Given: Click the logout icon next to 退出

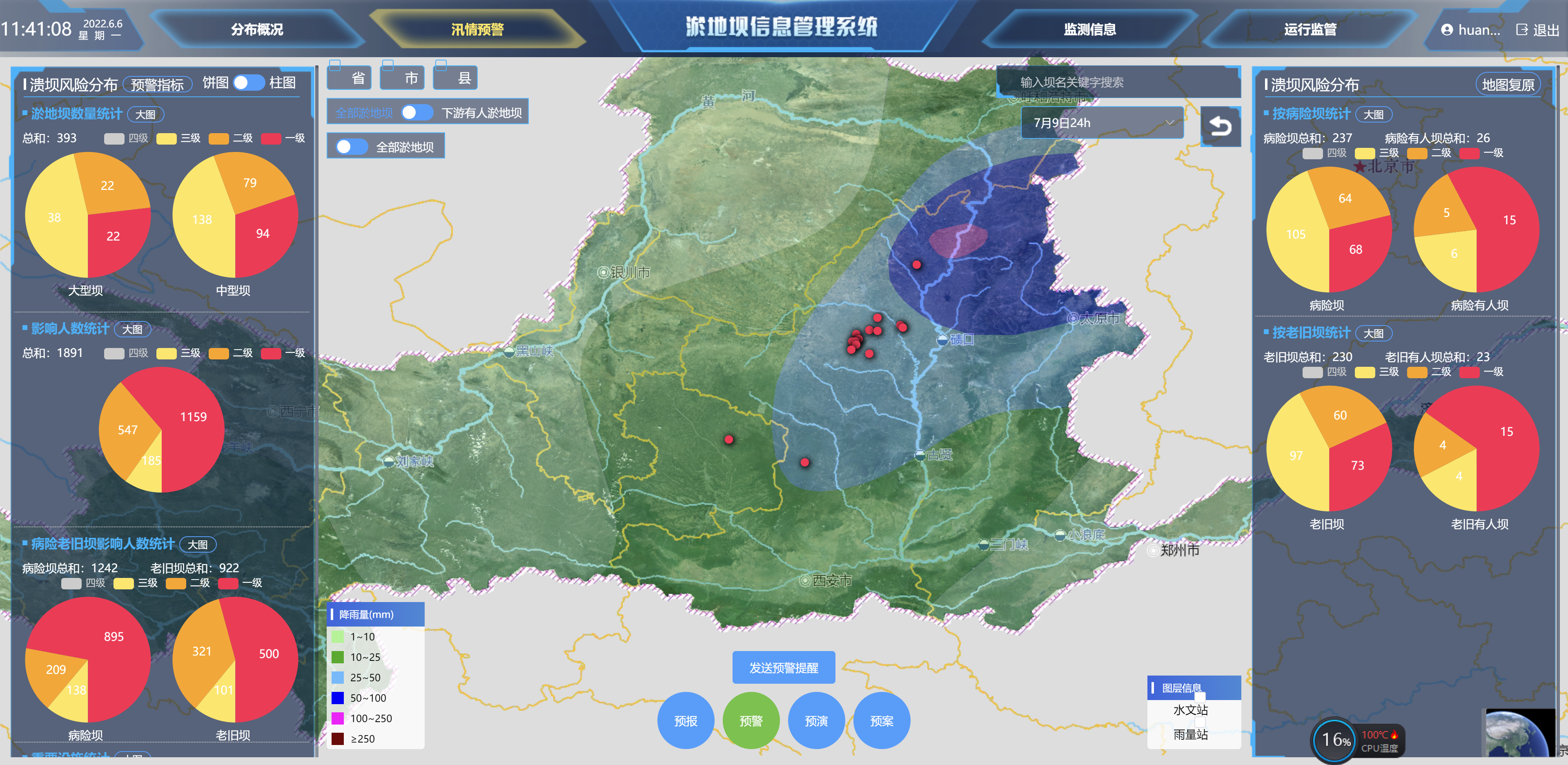Looking at the screenshot, I should pos(1522,30).
